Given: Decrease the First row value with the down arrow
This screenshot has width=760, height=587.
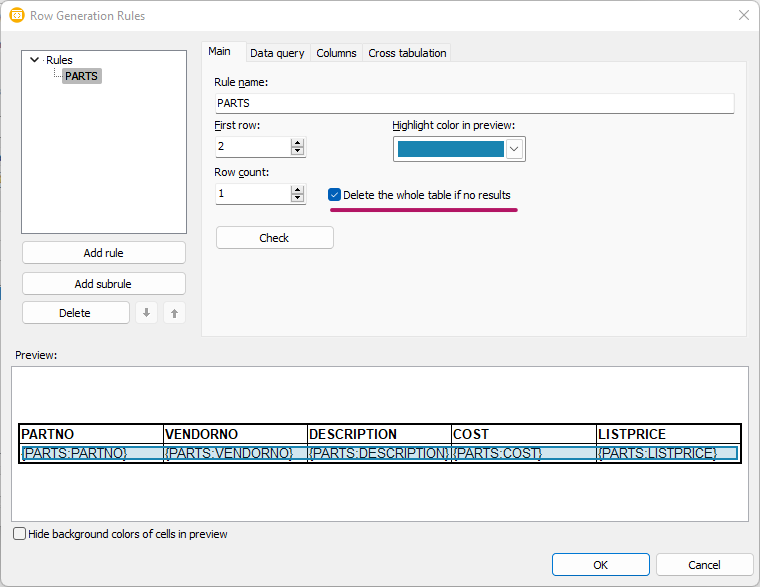Looking at the screenshot, I should pyautogui.click(x=298, y=151).
